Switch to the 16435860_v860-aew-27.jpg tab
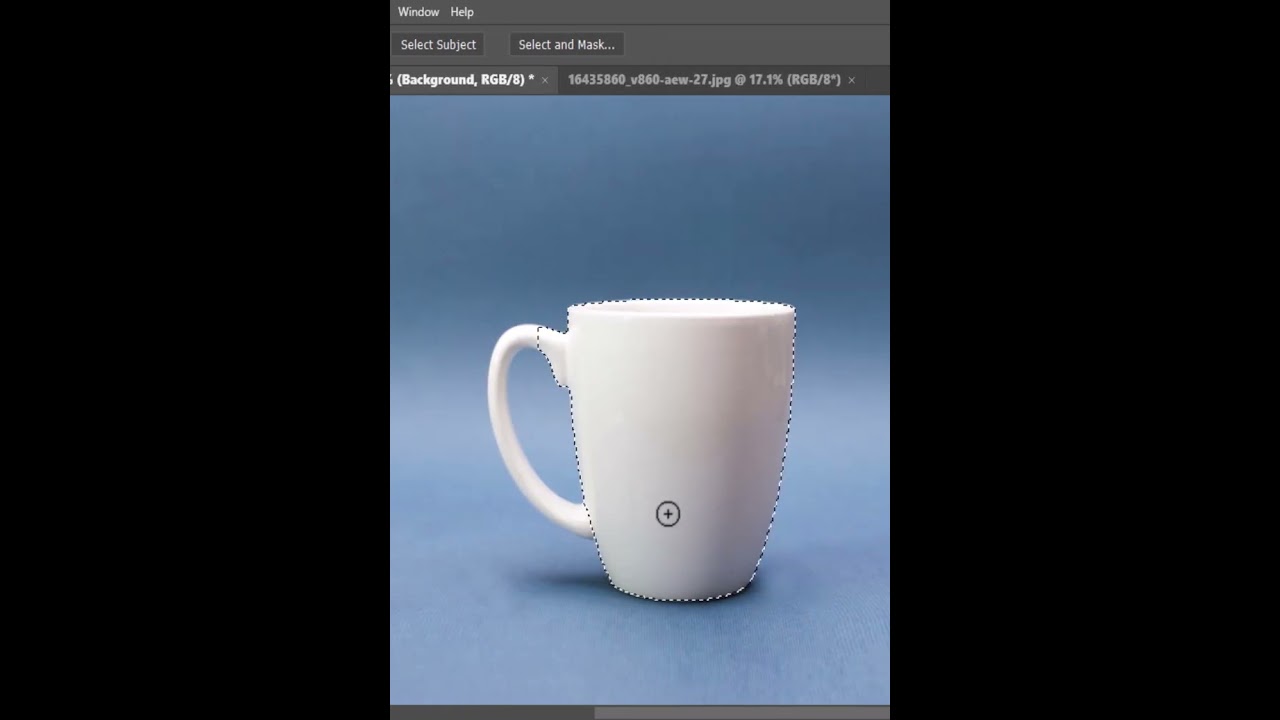Screen dimensions: 1280x720 704,80
